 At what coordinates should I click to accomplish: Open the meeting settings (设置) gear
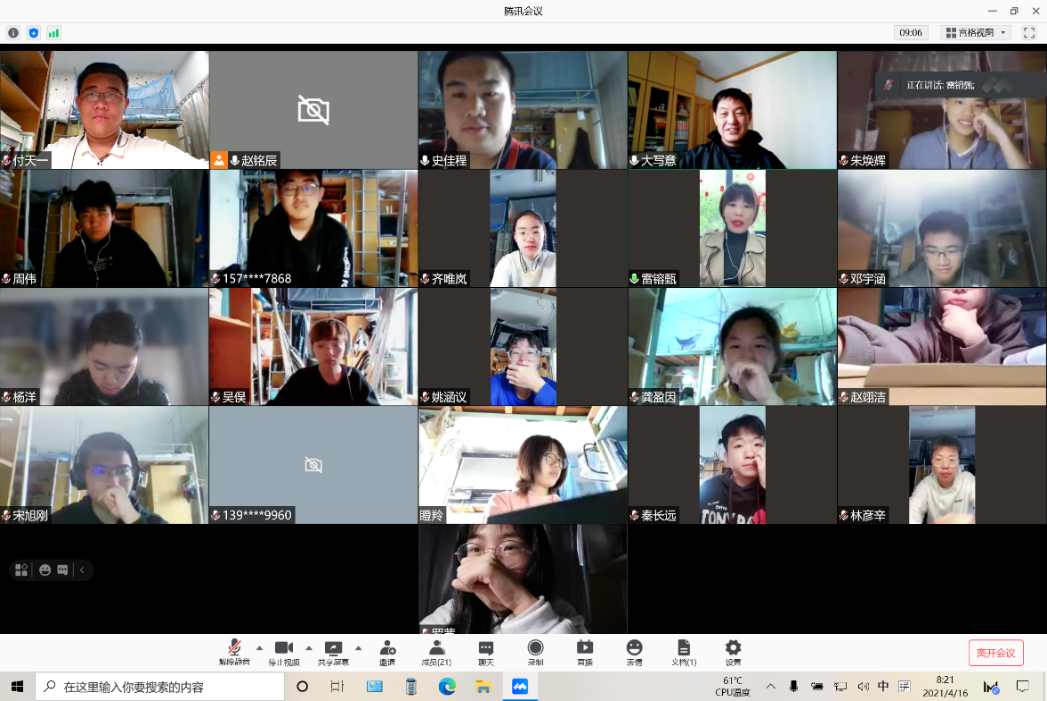pos(733,652)
